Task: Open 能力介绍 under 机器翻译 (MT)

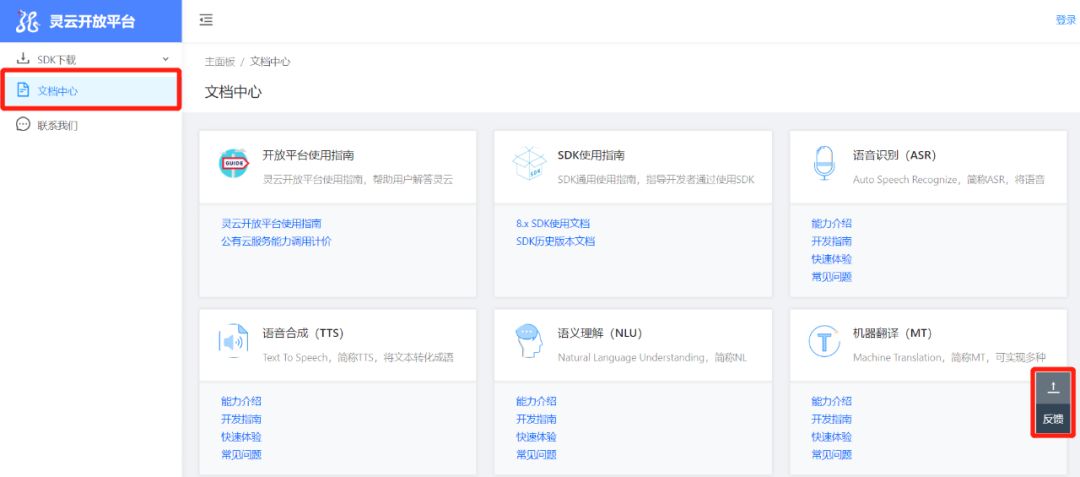Action: (831, 401)
